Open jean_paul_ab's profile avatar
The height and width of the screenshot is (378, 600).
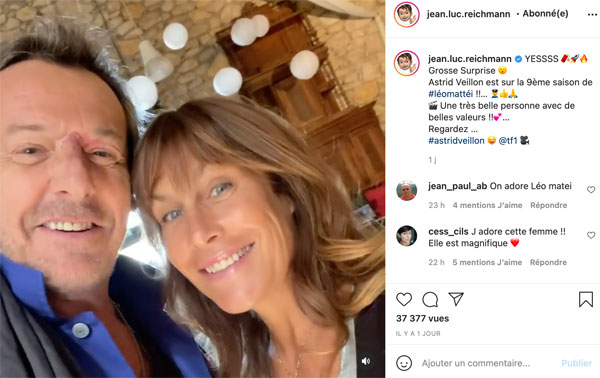(407, 190)
